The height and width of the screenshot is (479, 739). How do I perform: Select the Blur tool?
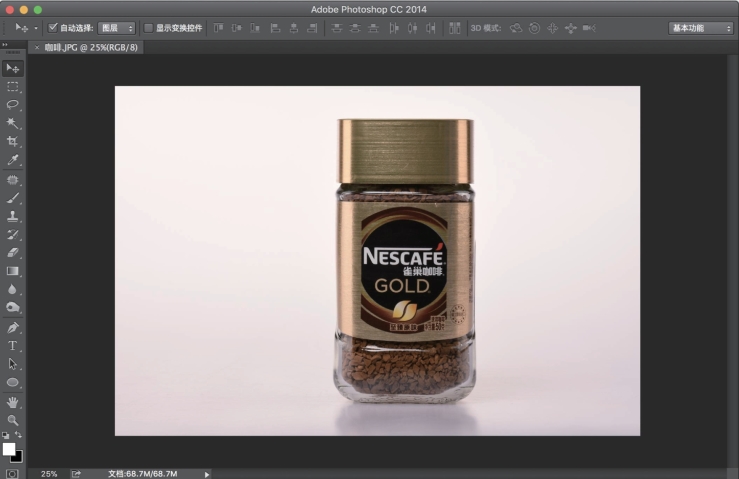click(13, 289)
